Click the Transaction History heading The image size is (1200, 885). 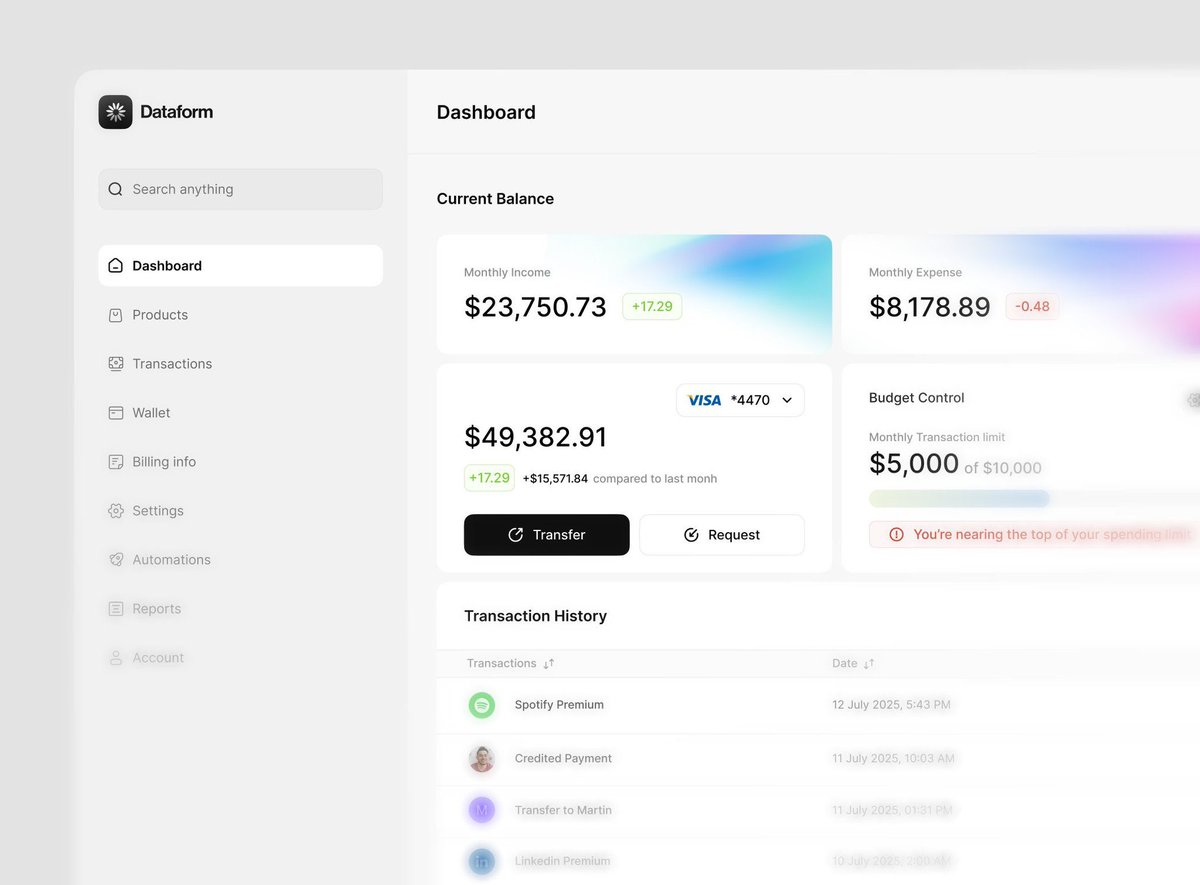(535, 616)
